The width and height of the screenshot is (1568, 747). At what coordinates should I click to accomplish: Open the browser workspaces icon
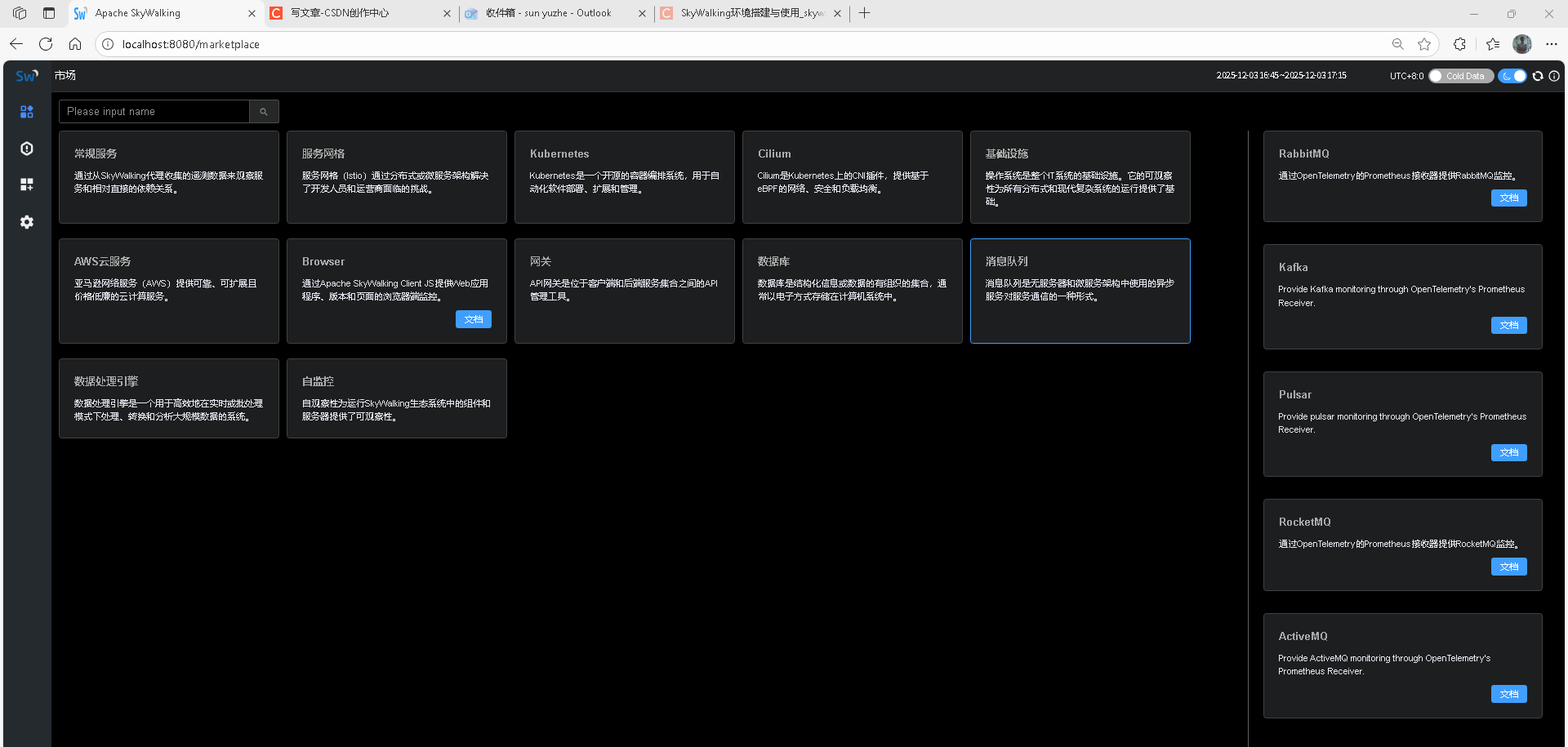20,13
